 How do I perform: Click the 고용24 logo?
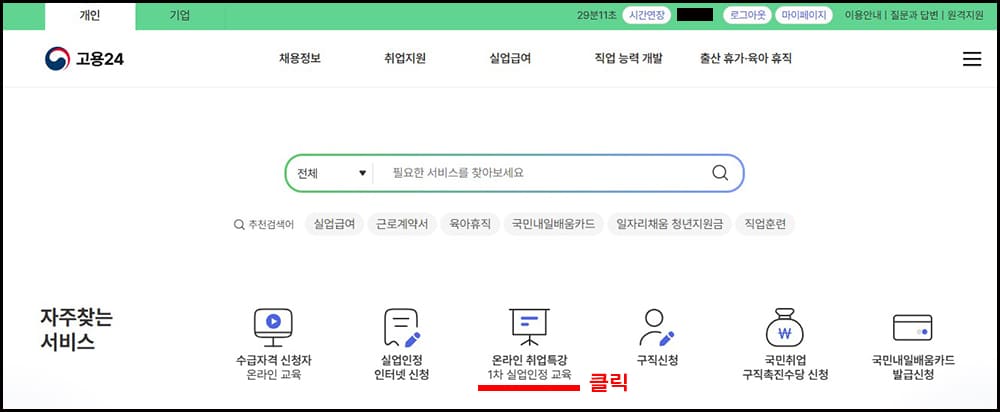(x=84, y=59)
